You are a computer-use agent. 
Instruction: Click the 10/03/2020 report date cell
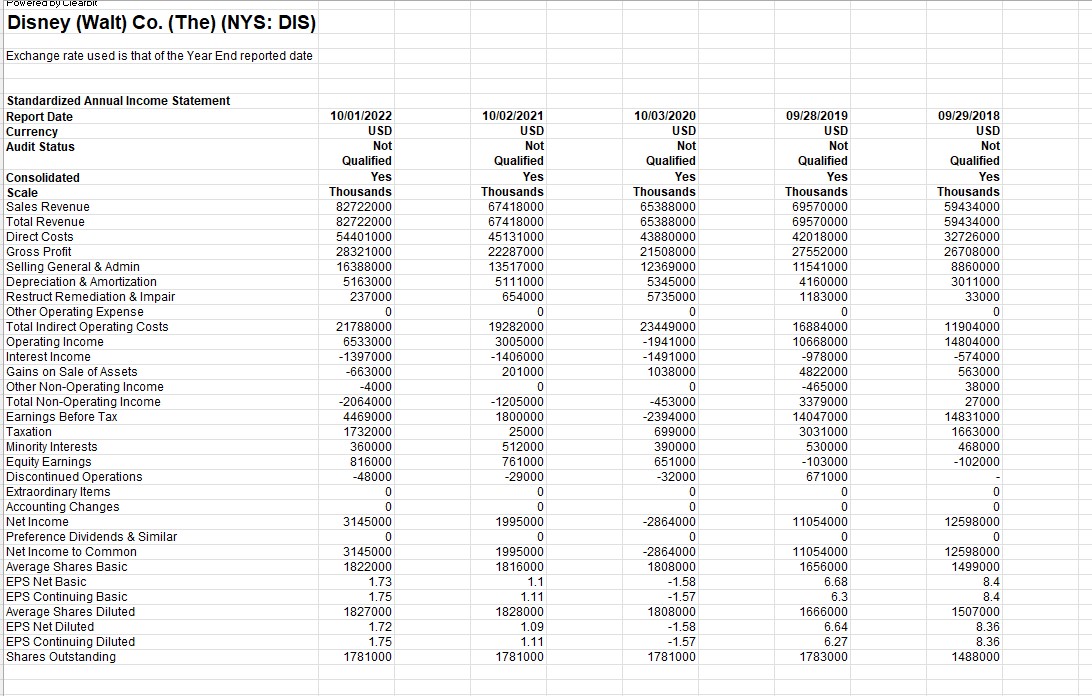664,116
